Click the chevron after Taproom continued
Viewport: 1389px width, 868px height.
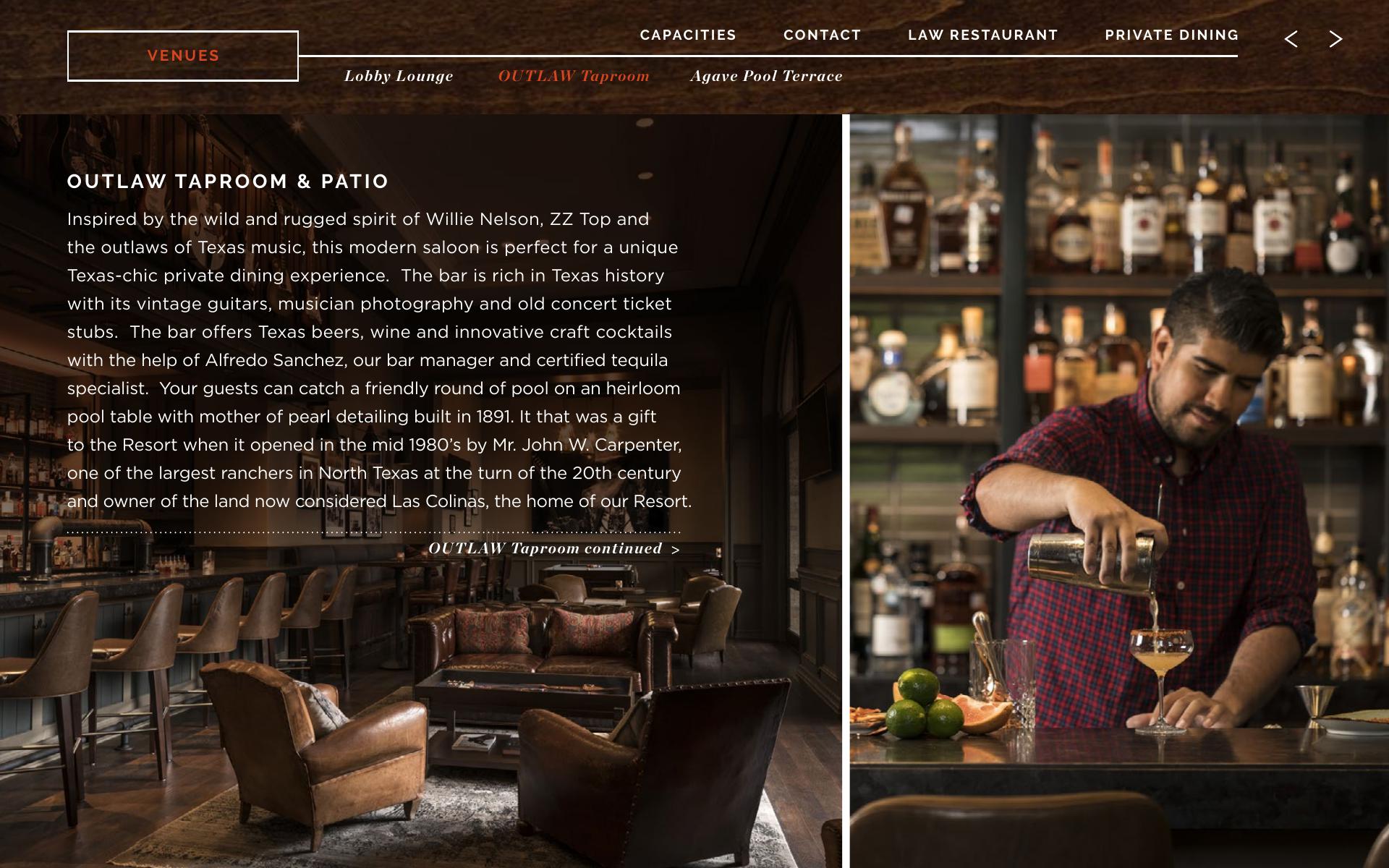pos(675,550)
